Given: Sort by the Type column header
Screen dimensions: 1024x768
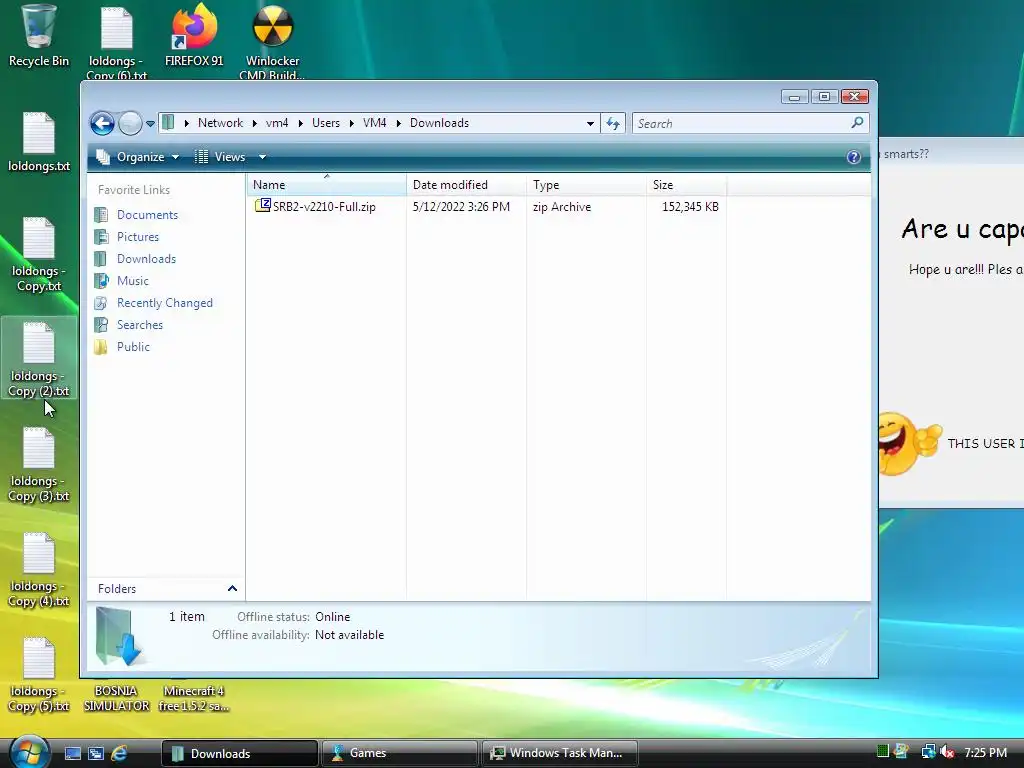Looking at the screenshot, I should [x=586, y=185].
